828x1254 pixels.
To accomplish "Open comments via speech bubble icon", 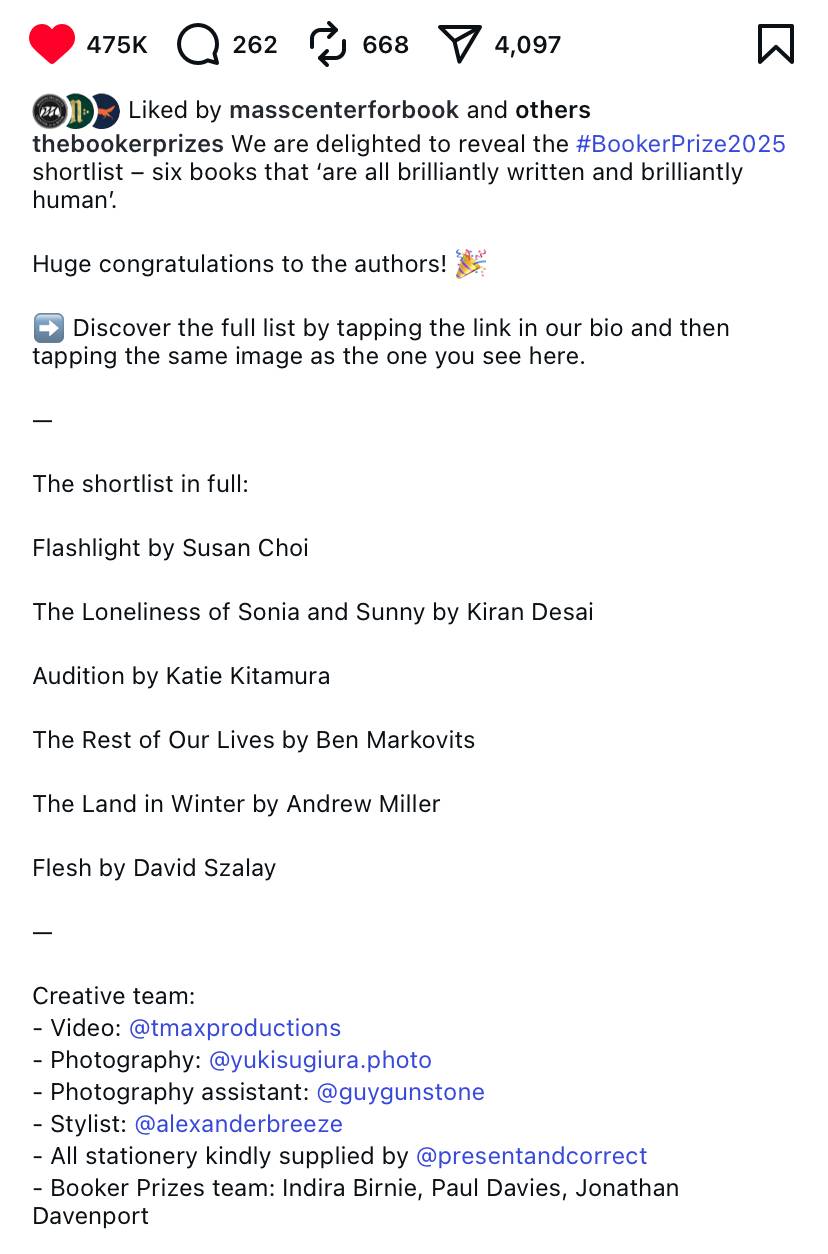I will tap(197, 44).
